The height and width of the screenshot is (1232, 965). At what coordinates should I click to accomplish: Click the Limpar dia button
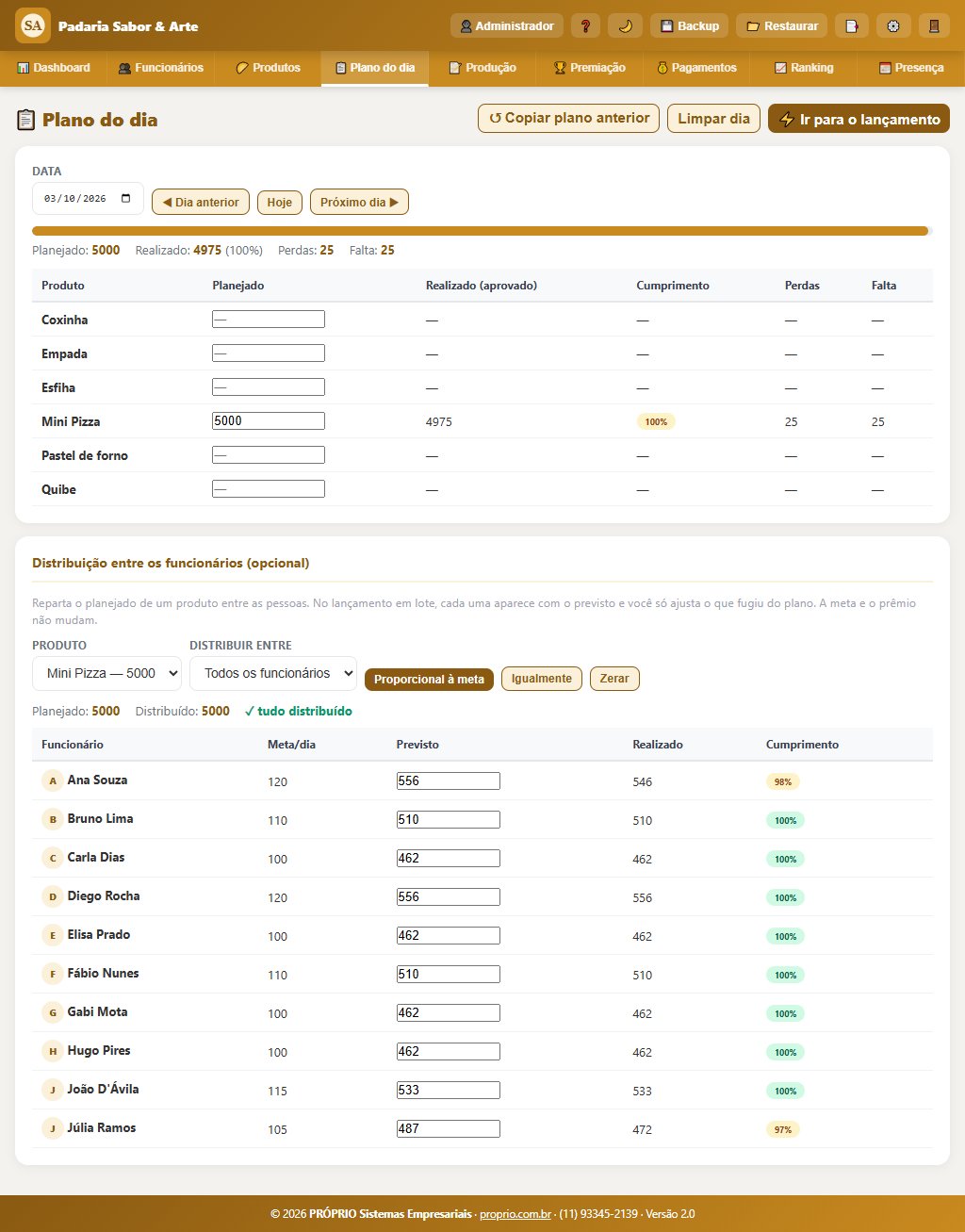[713, 118]
